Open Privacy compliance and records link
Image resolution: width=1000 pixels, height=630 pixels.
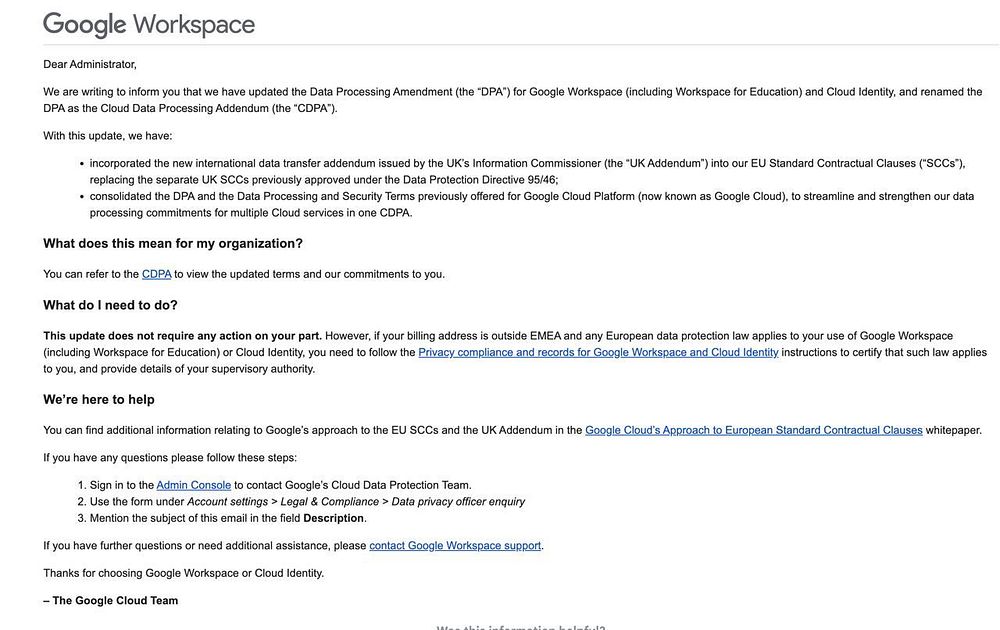(598, 352)
